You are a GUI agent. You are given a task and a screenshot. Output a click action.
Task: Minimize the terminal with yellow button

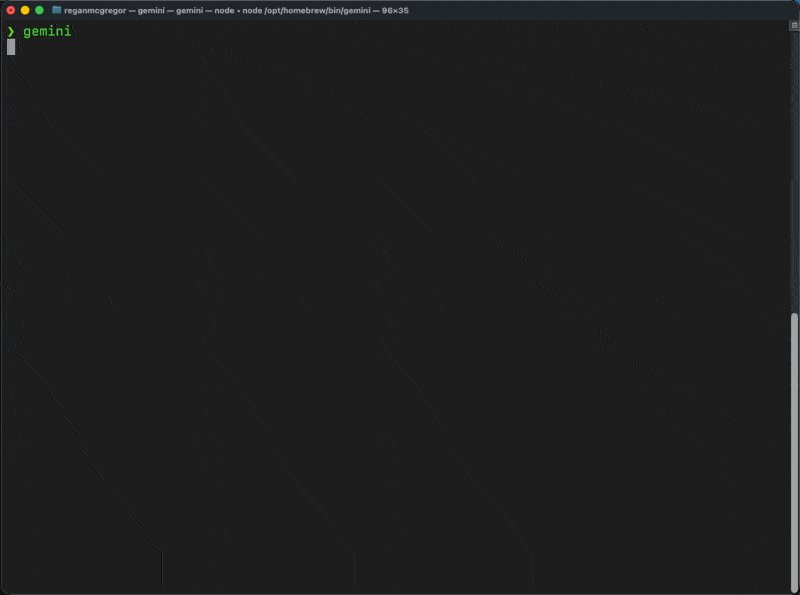[x=25, y=10]
